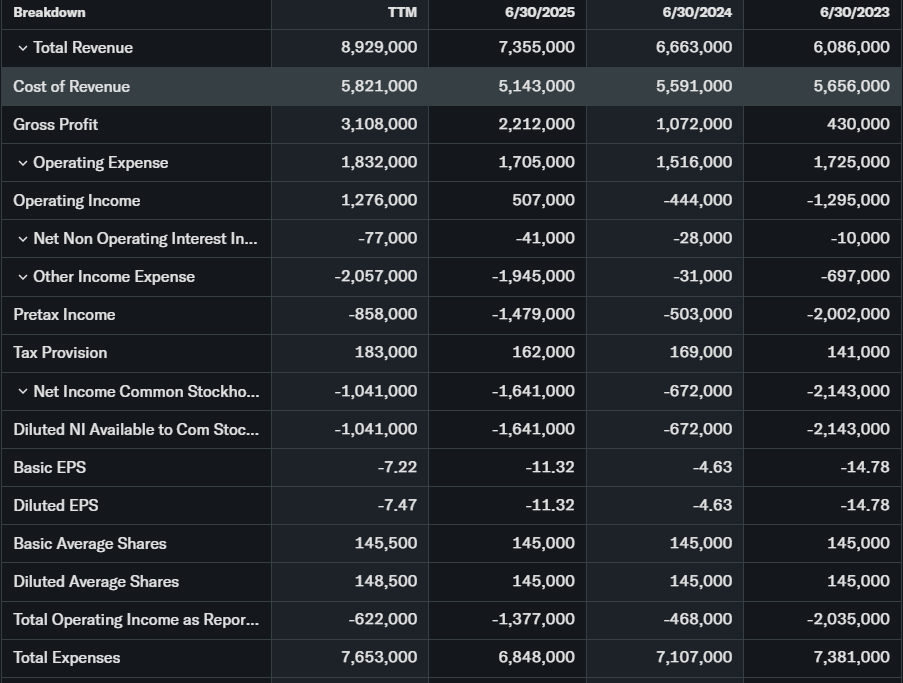The width and height of the screenshot is (903, 683).
Task: Expand Net Non Operating Interest chevron
Action: coord(22,239)
